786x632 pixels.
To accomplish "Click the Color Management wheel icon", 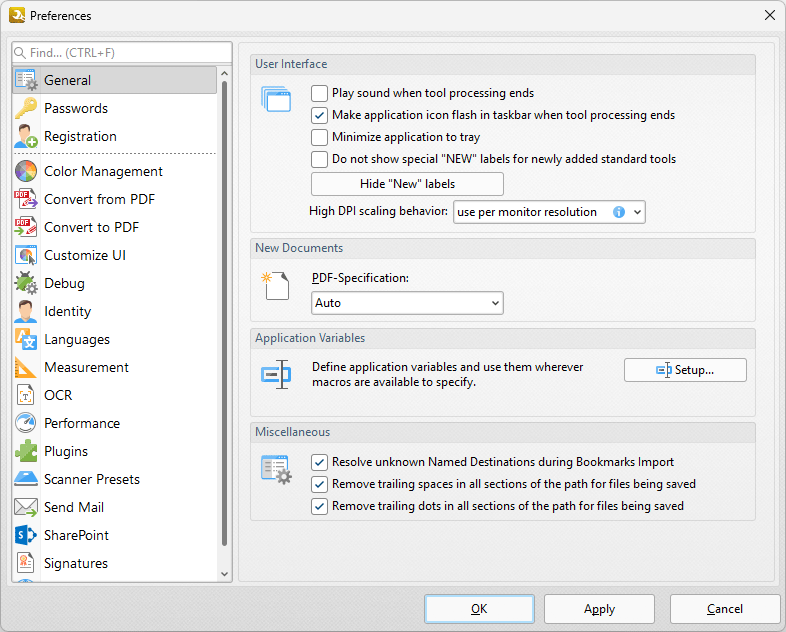I will click(26, 171).
